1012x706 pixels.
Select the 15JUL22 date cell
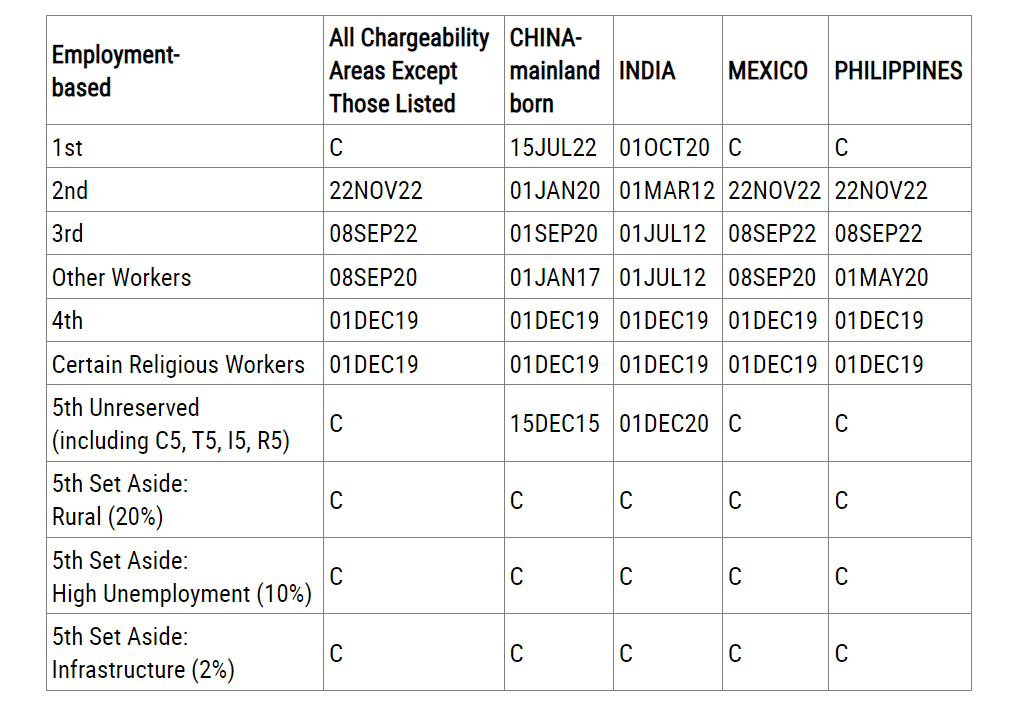tap(553, 148)
